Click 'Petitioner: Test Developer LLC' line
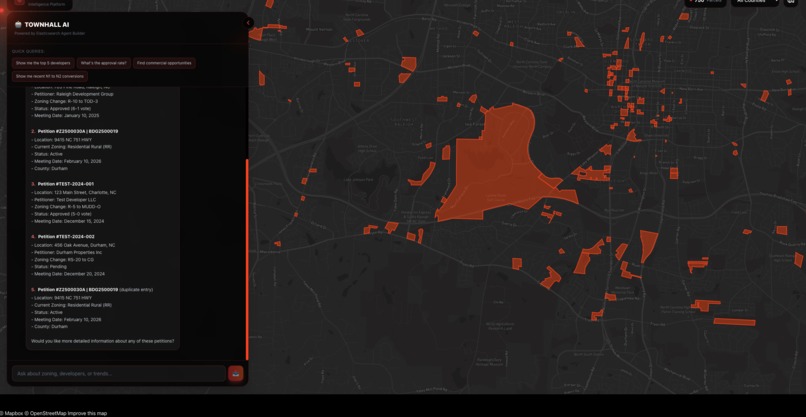The image size is (806, 417). [64, 200]
